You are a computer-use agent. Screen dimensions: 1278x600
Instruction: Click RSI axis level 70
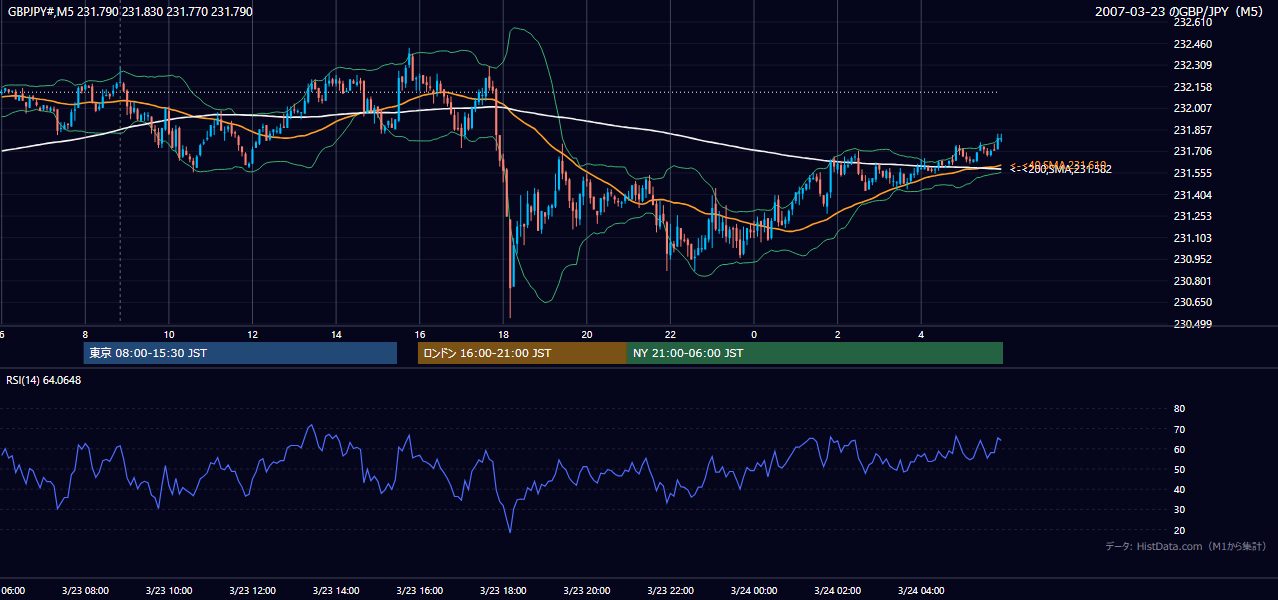coord(1179,429)
